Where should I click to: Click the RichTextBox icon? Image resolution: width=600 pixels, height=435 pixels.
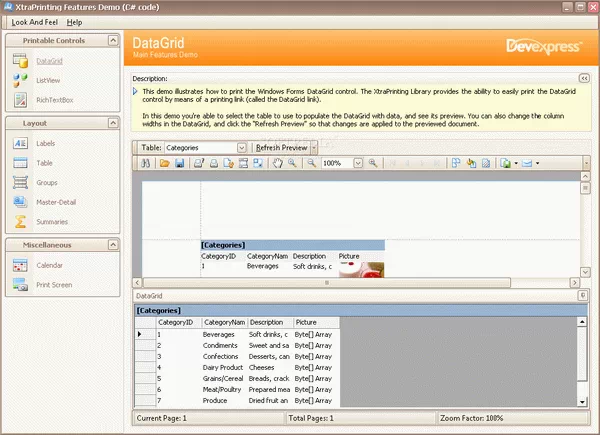coord(20,100)
